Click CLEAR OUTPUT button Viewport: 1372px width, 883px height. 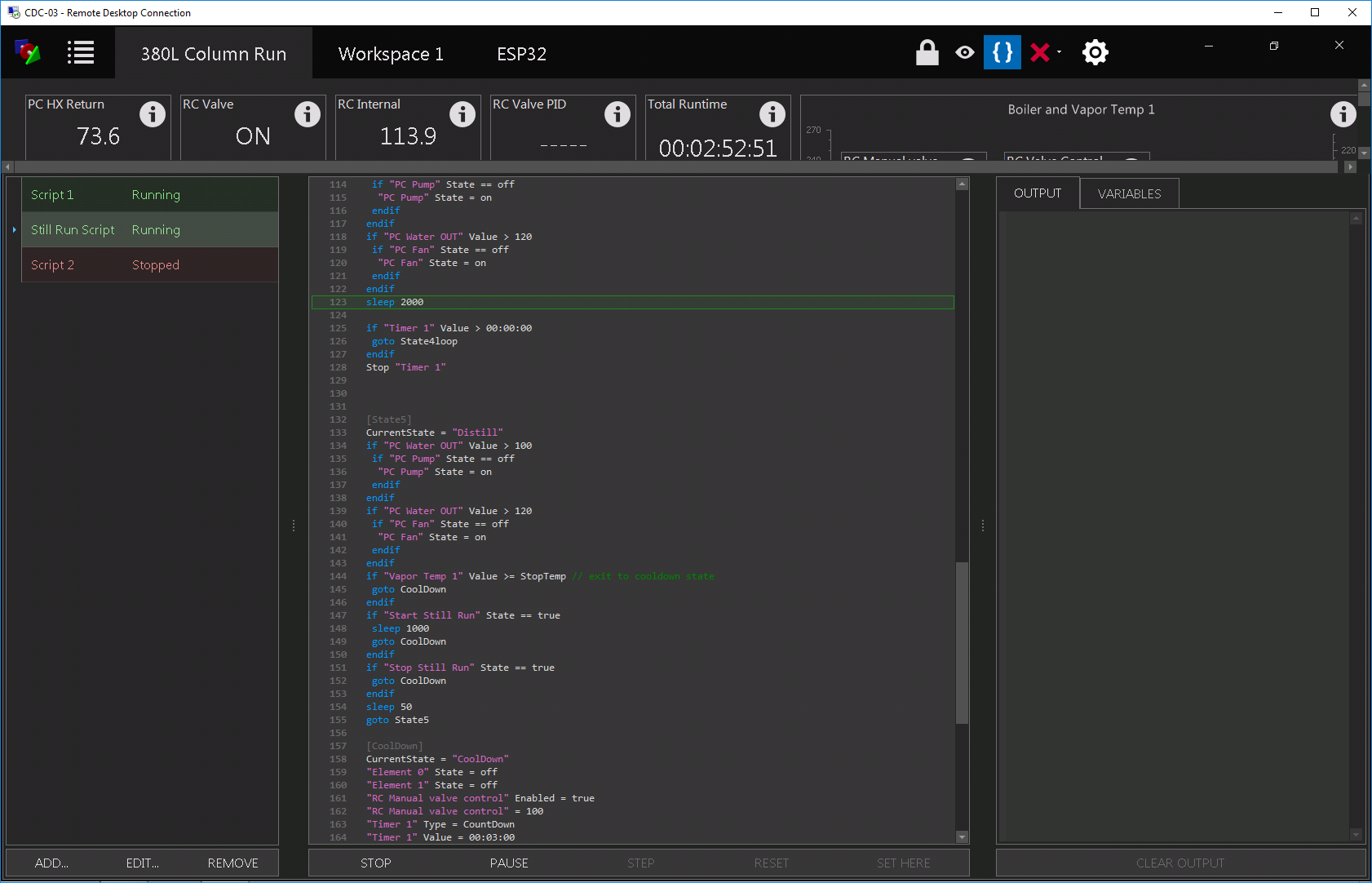click(x=1180, y=863)
